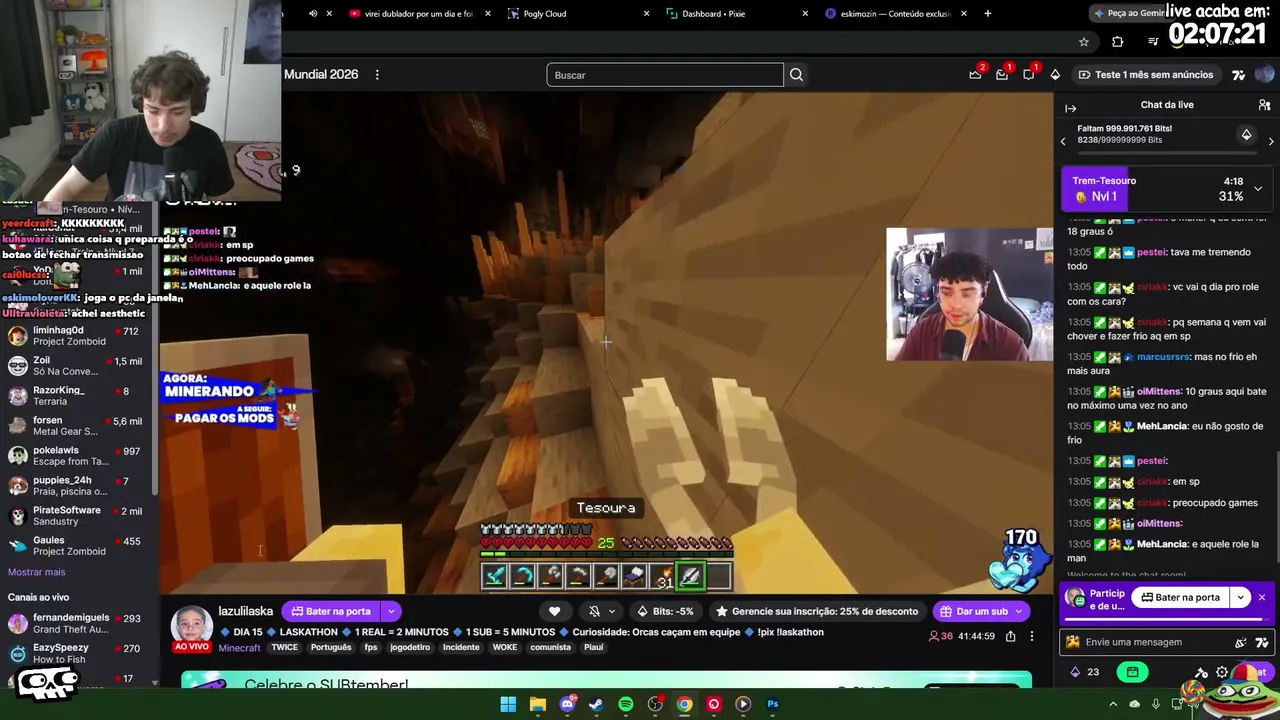Select the Português stream tag

[x=331, y=647]
